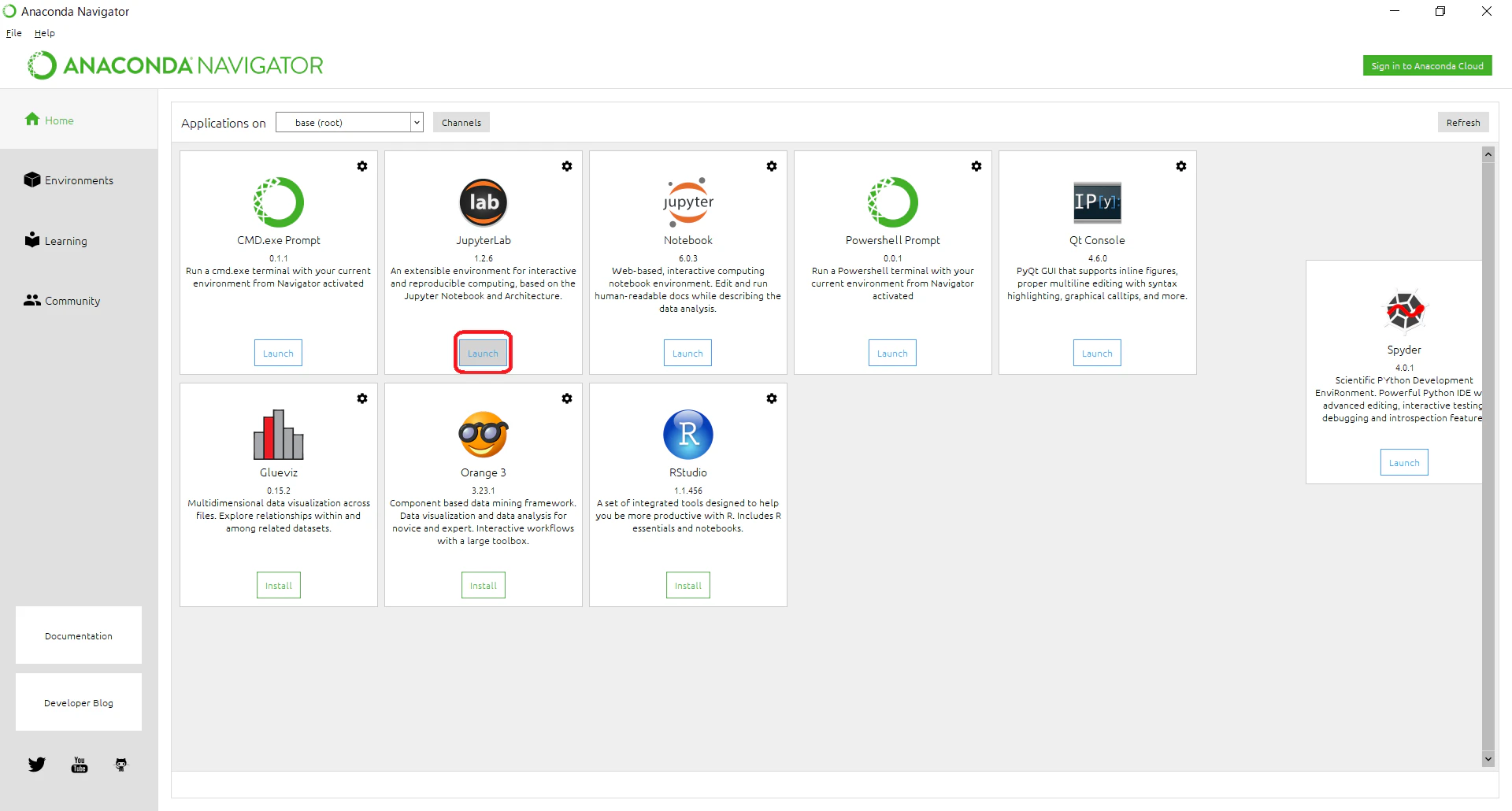The width and height of the screenshot is (1512, 811).
Task: Click the Channels button
Action: (x=461, y=122)
